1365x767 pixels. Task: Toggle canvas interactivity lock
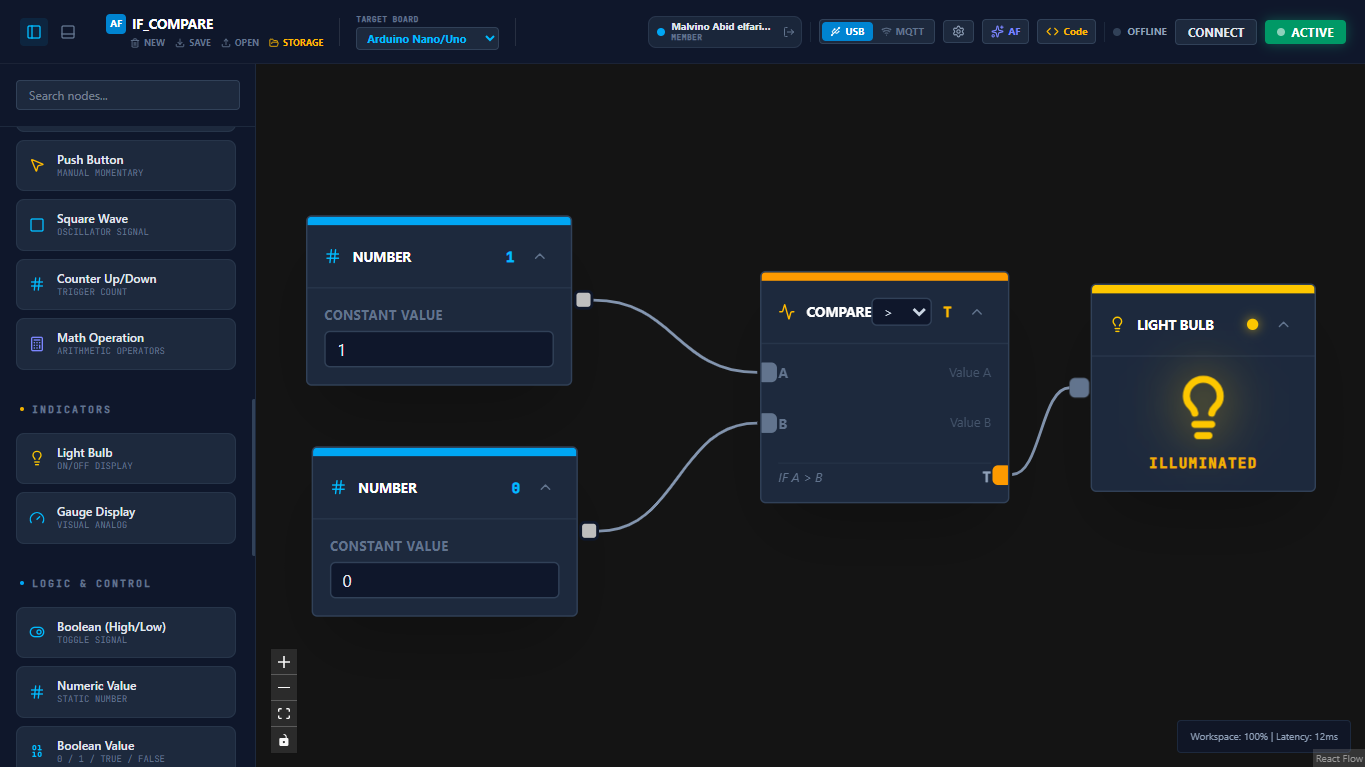point(284,740)
